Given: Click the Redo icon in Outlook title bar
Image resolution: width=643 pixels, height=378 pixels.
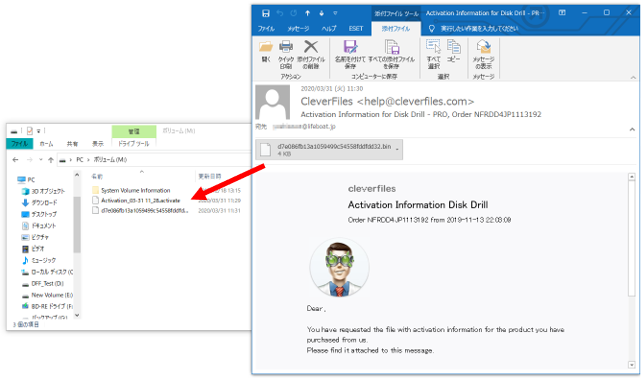Looking at the screenshot, I should coord(294,13).
